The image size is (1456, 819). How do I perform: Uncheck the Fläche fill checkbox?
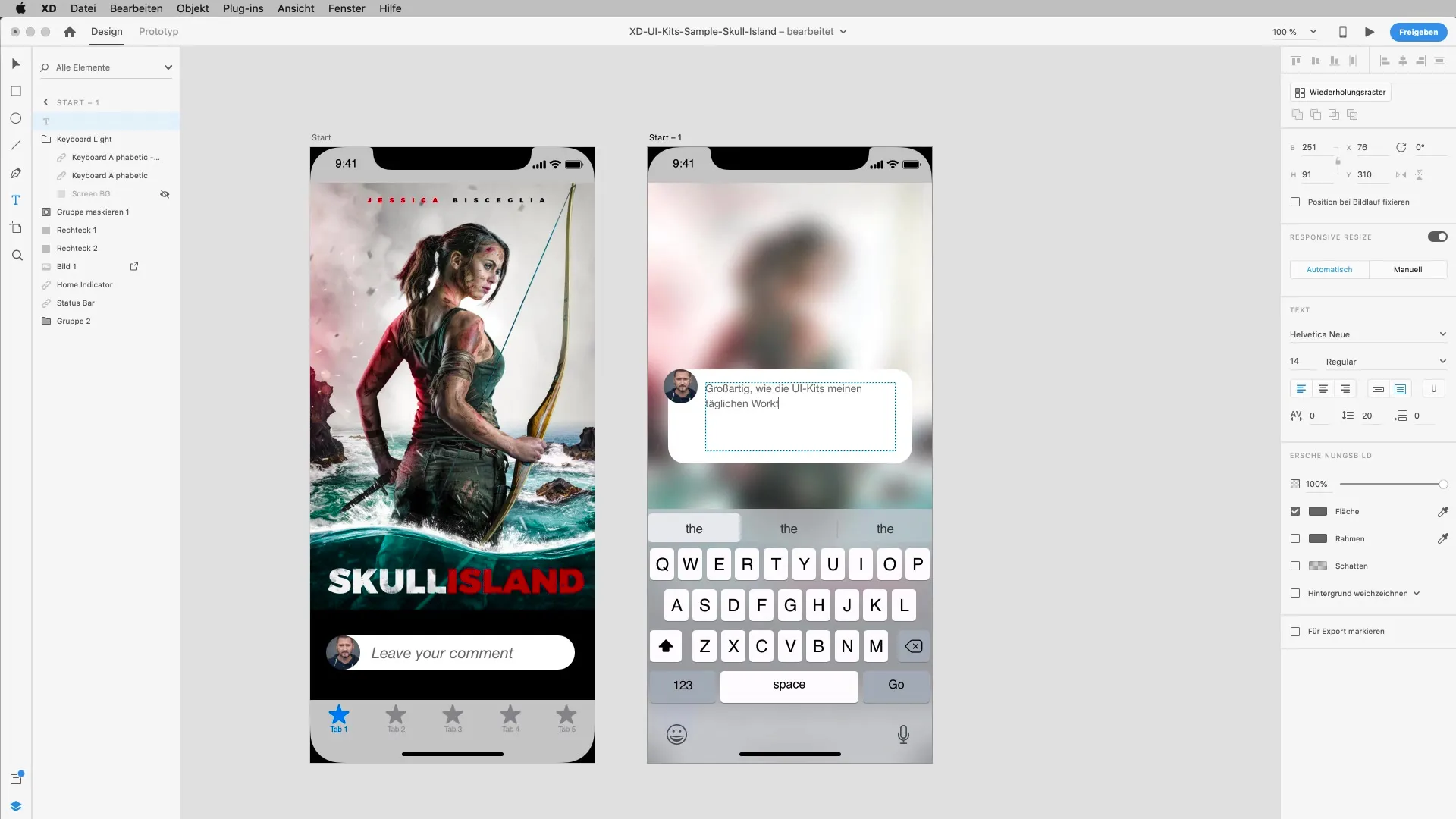[1295, 512]
